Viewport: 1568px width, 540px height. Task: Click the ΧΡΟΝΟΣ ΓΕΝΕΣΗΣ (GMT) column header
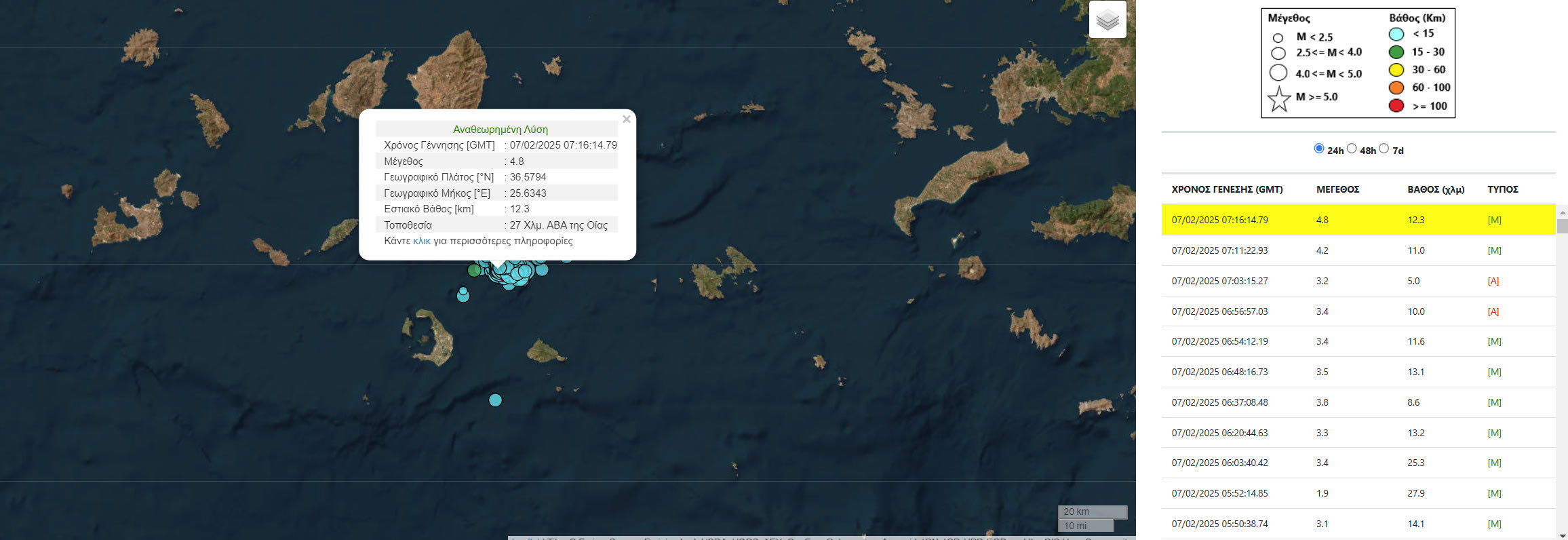[1227, 189]
